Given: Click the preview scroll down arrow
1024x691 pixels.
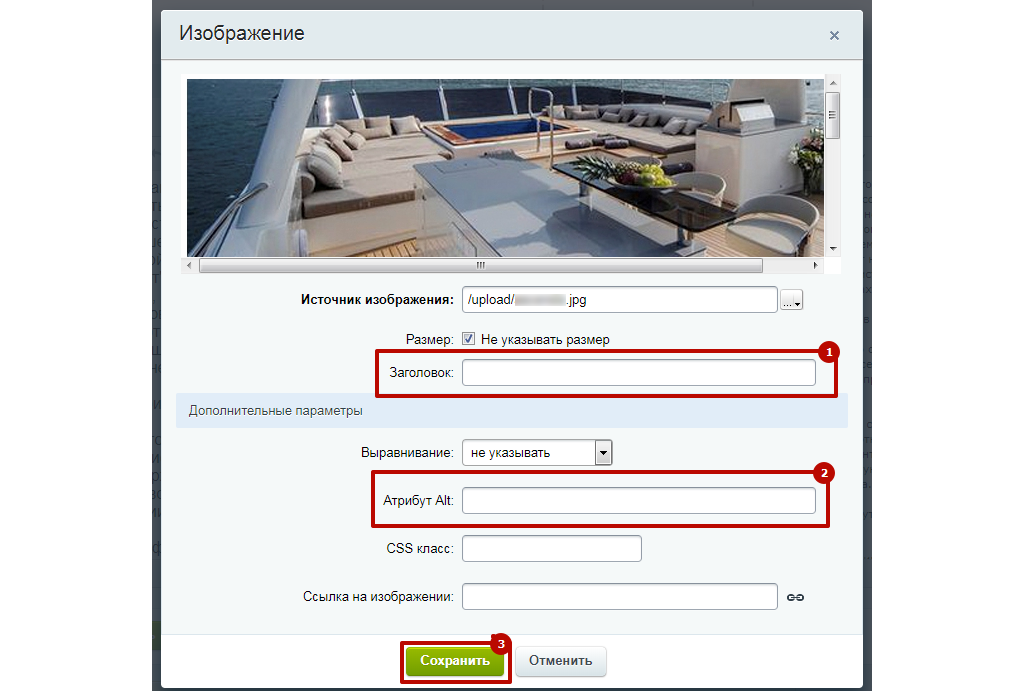Looking at the screenshot, I should click(x=833, y=249).
